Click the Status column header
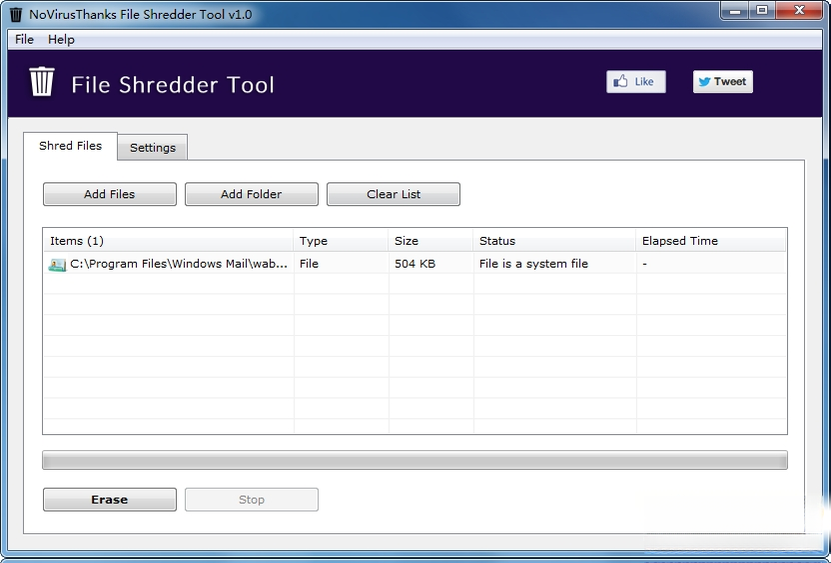Viewport: 831px width, 563px height. click(x=554, y=241)
